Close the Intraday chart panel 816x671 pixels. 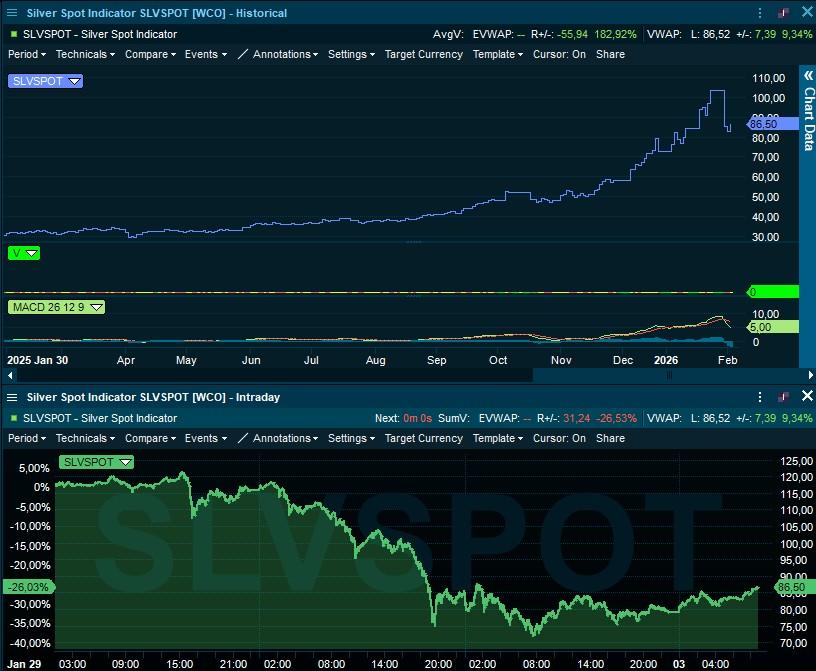click(807, 397)
